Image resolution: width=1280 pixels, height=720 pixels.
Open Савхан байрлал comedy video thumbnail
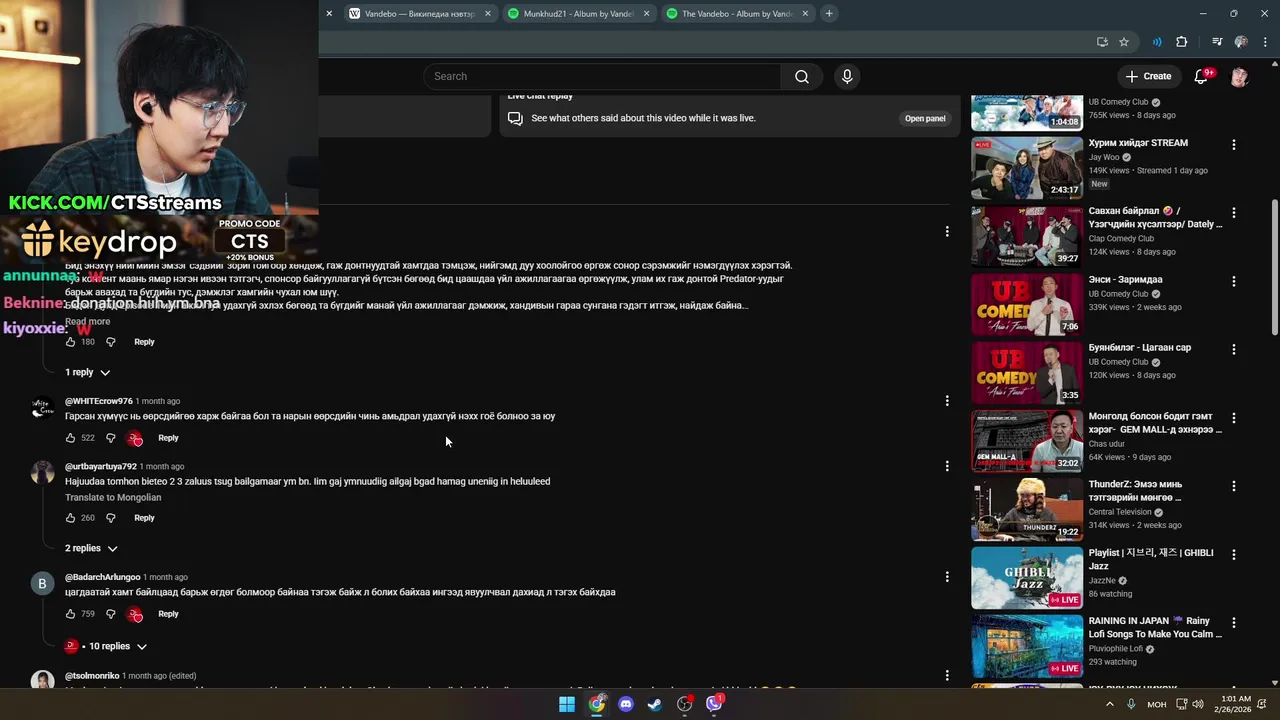point(1027,236)
